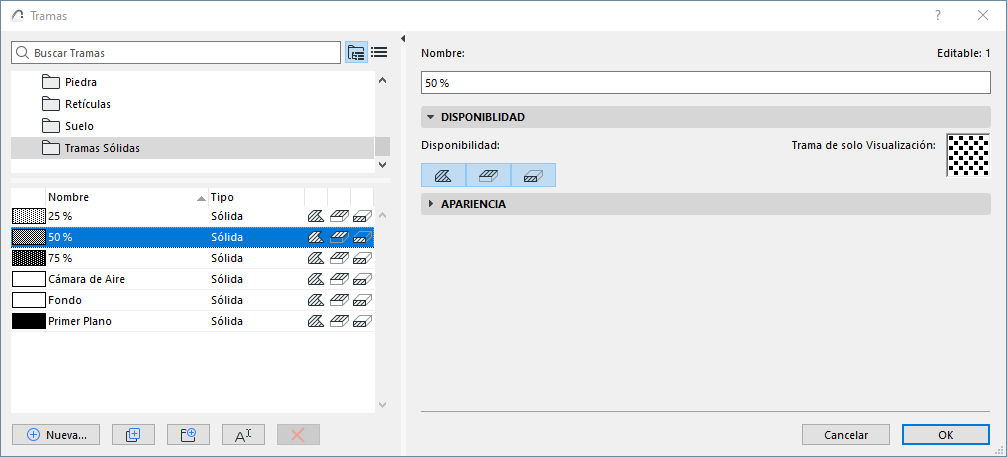Screen dimensions: 1007x457
Task: Click the Buscar Tramas search field
Action: [176, 53]
